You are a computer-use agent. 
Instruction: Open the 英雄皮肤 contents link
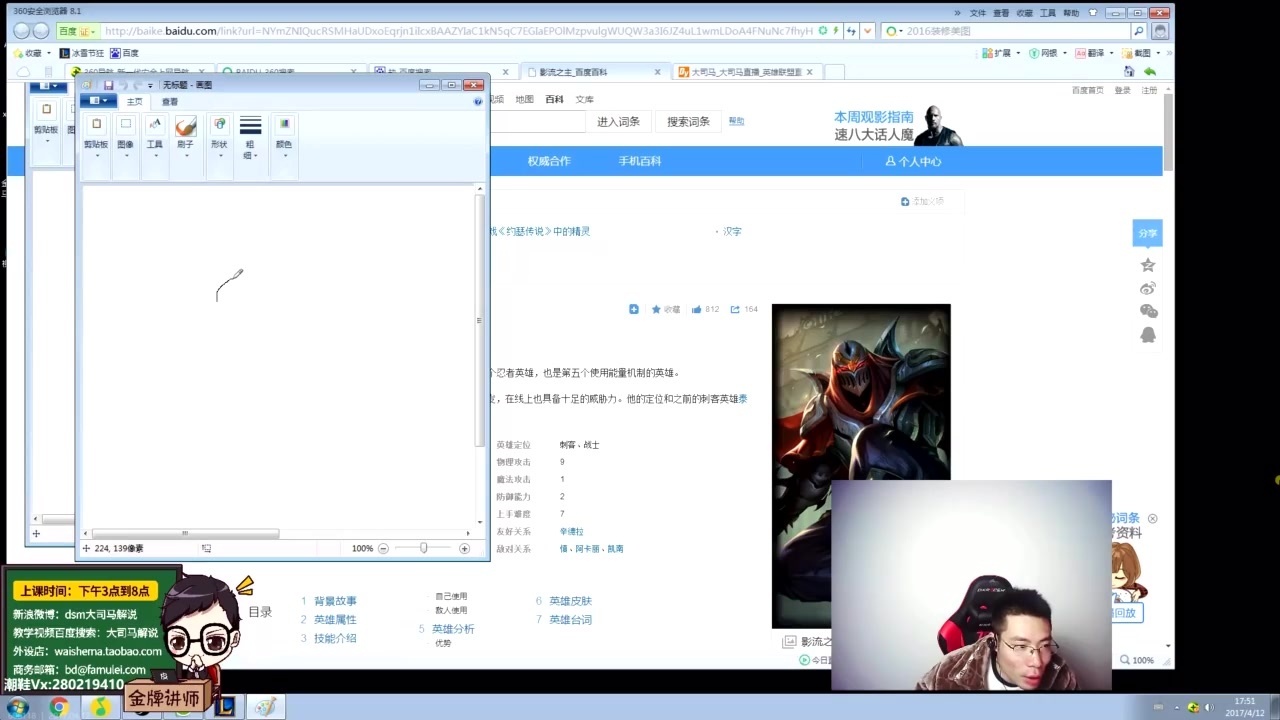coord(570,601)
